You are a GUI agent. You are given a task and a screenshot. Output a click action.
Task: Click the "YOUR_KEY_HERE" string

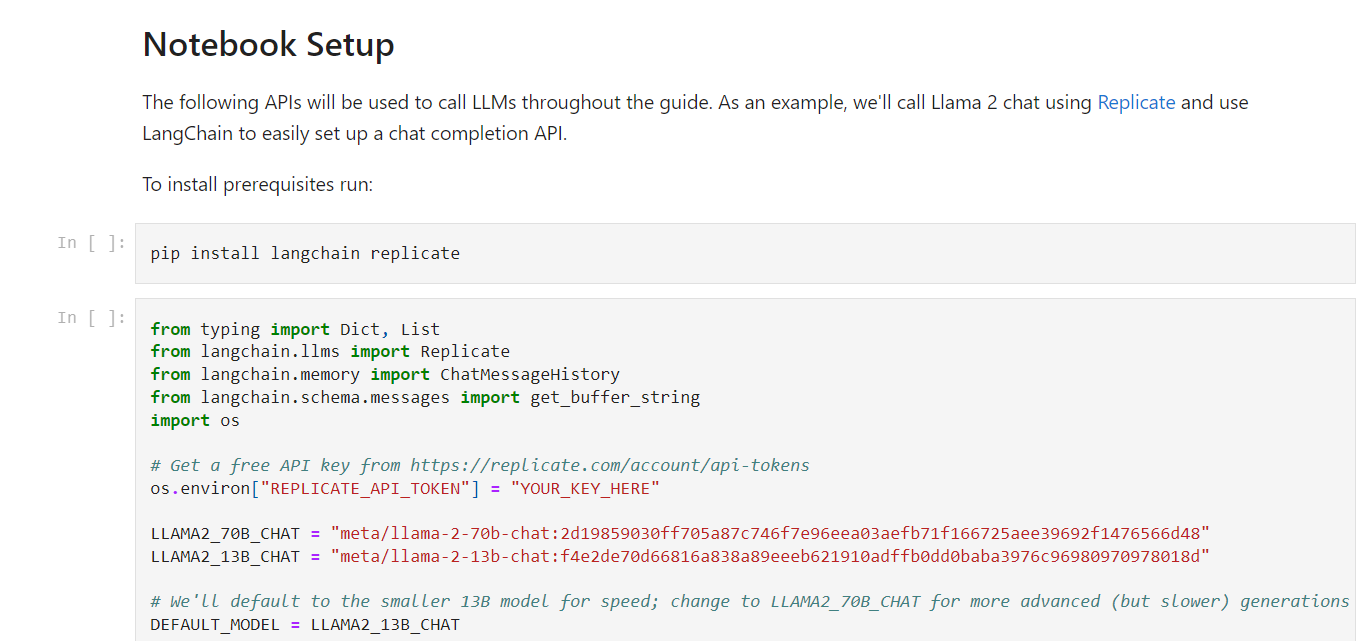(x=585, y=489)
